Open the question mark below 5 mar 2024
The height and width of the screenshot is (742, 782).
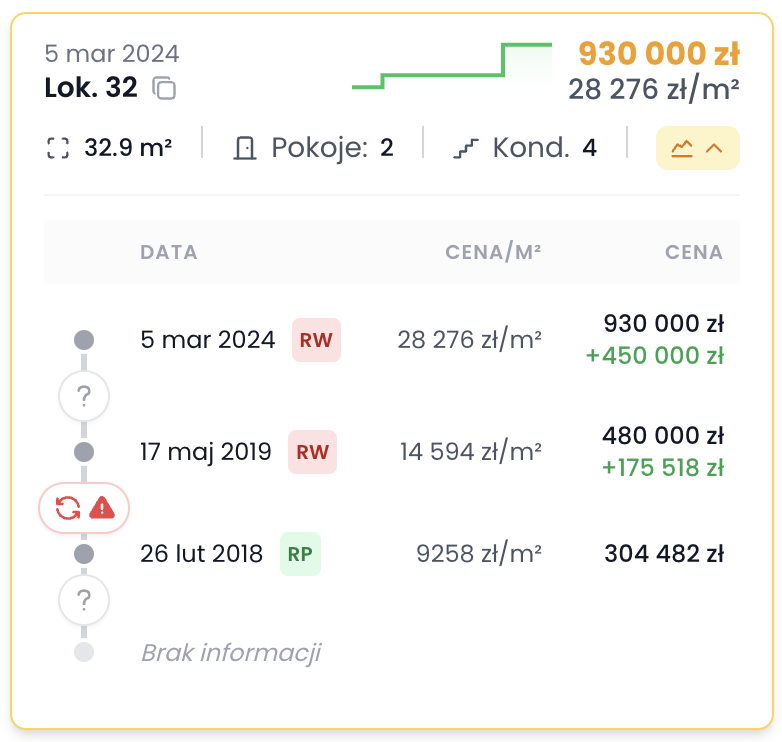[x=84, y=397]
